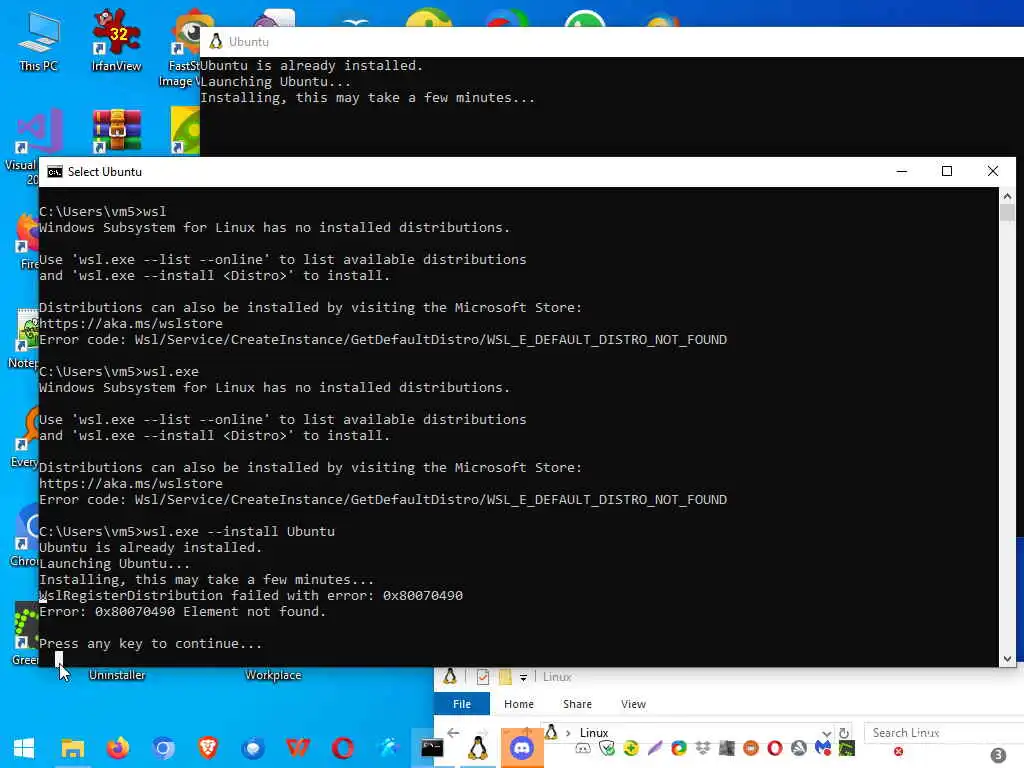Open the Windows Start menu
This screenshot has width=1024, height=768.
point(24,748)
